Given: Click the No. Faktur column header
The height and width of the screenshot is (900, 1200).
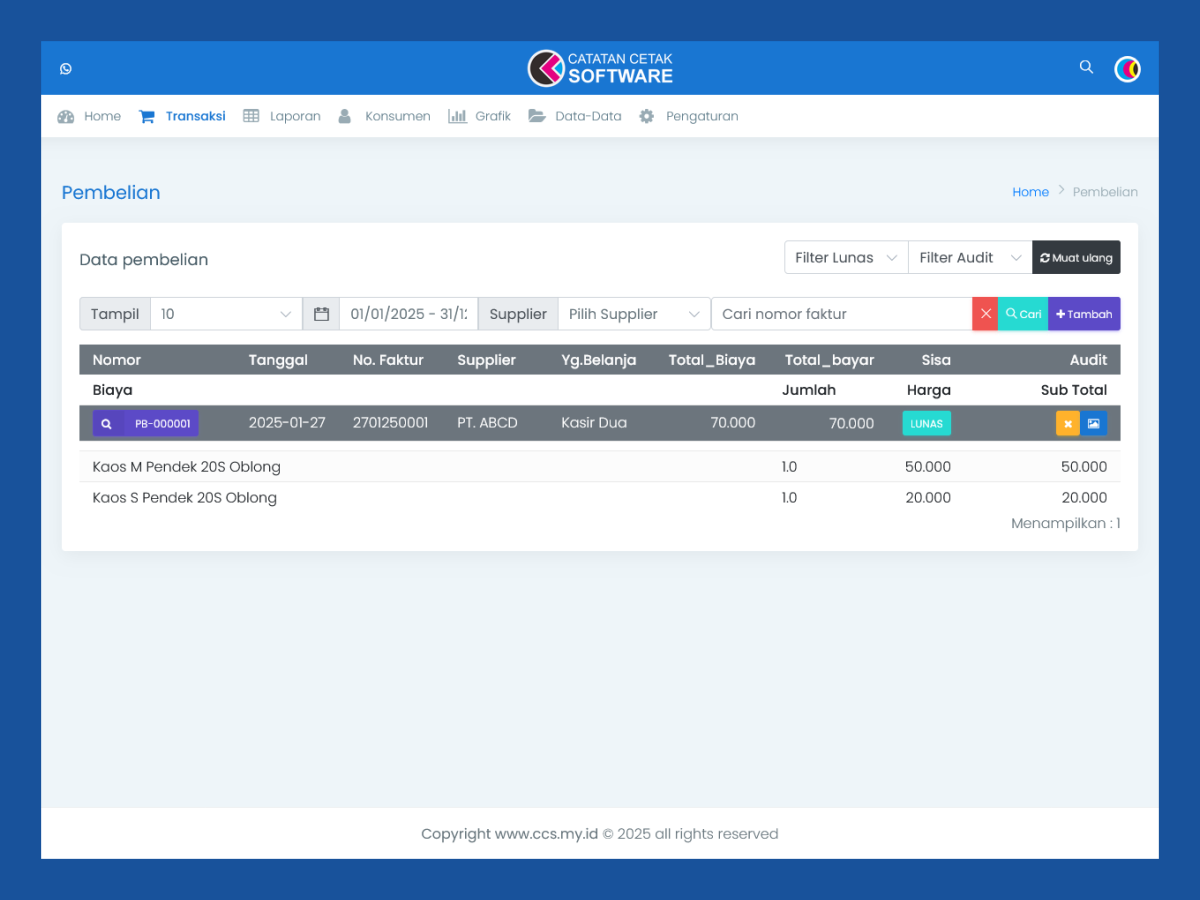Looking at the screenshot, I should pyautogui.click(x=388, y=360).
